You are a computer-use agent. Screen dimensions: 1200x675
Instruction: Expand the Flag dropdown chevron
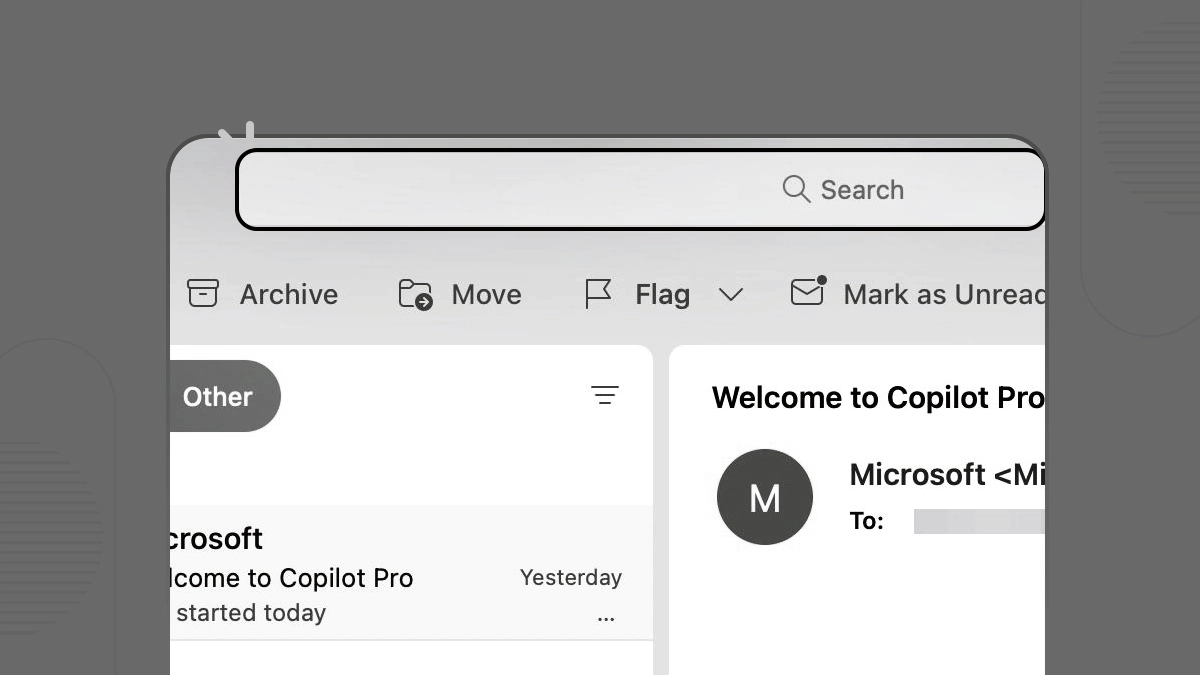pos(731,295)
